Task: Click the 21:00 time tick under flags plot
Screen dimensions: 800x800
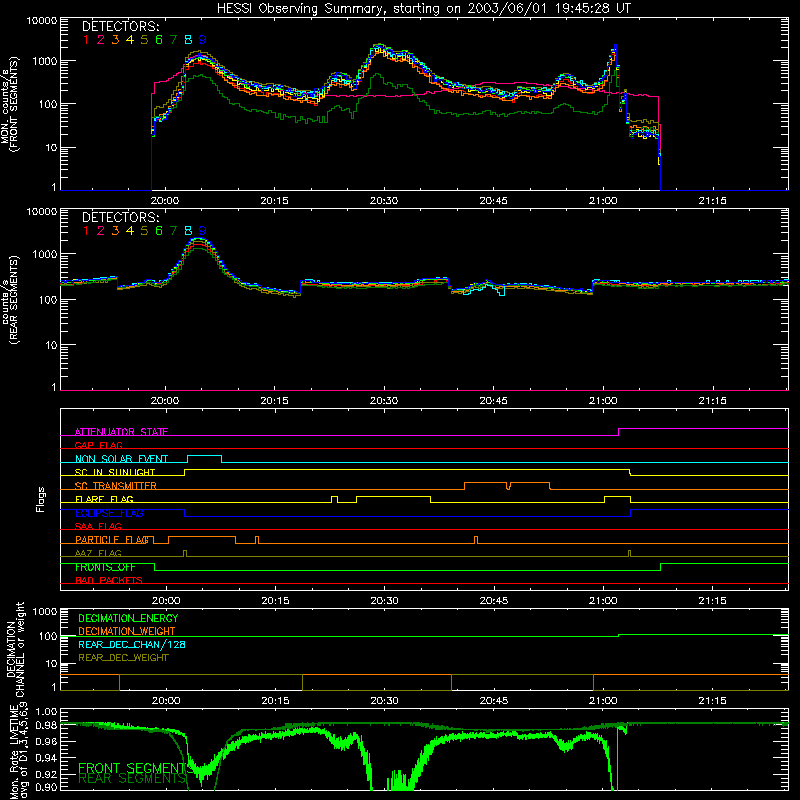Action: [x=603, y=601]
